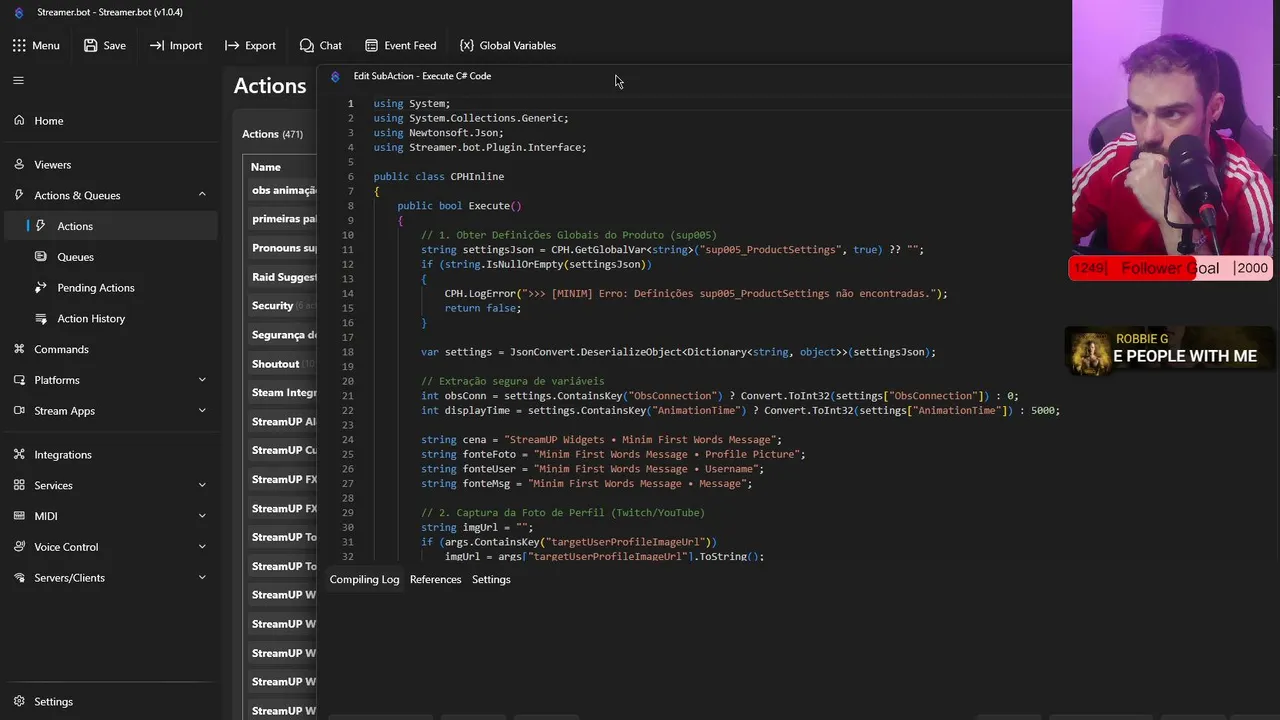
Task: Click the Platforms monitor icon
Action: [x=19, y=380]
